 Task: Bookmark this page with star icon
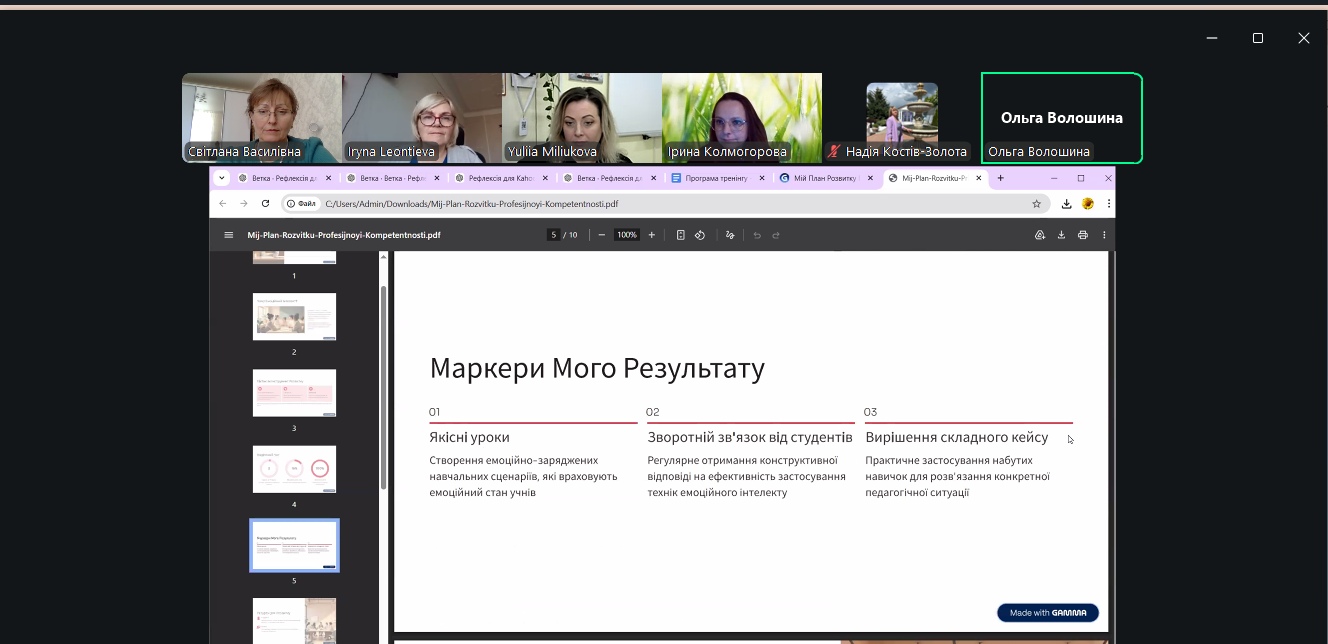1036,203
